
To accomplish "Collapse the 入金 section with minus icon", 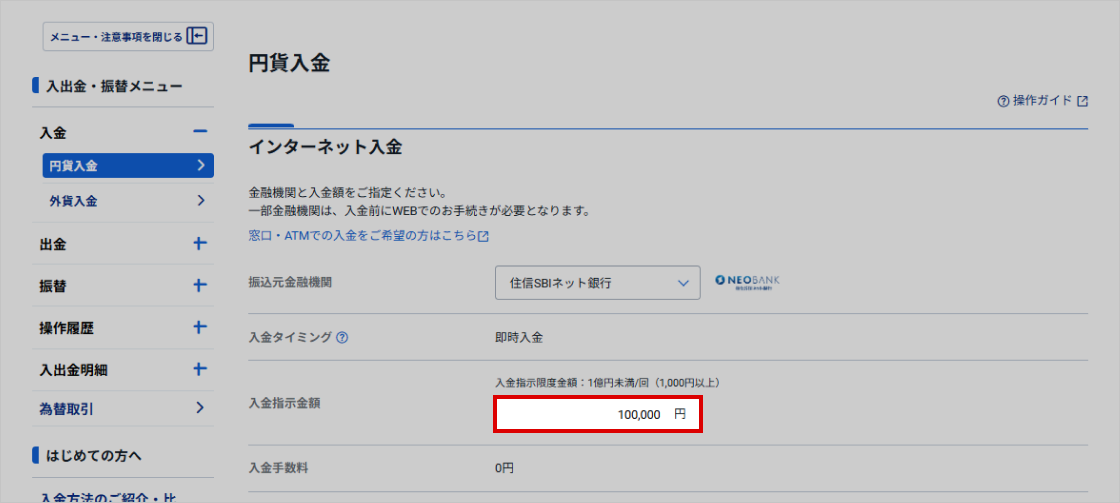I will coord(200,132).
